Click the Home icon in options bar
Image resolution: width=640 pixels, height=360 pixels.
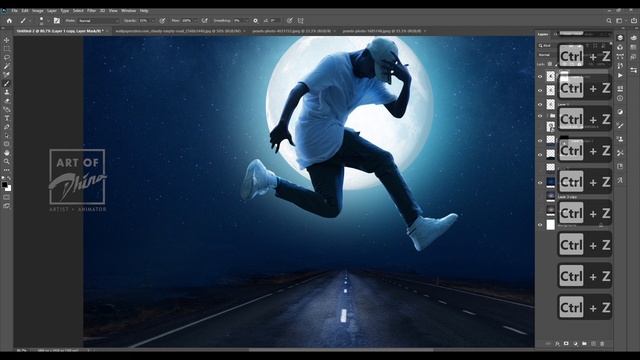[x=9, y=20]
